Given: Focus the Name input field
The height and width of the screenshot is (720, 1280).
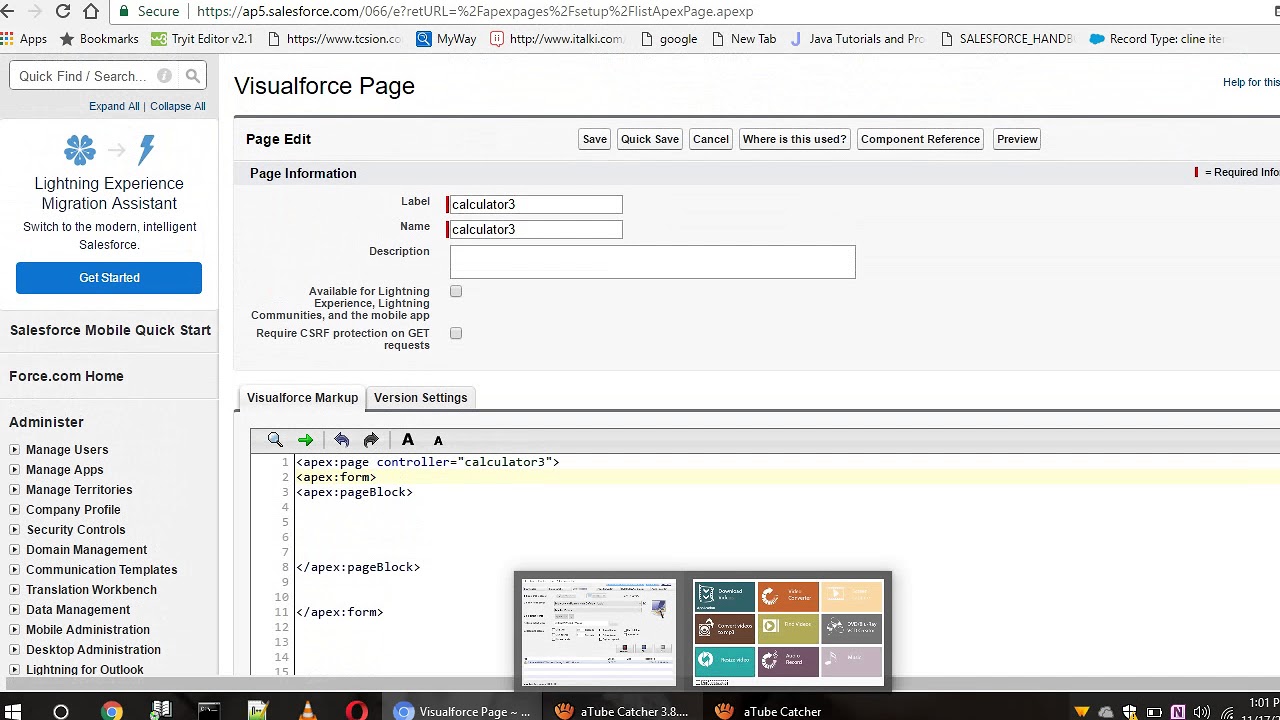Looking at the screenshot, I should click(535, 229).
